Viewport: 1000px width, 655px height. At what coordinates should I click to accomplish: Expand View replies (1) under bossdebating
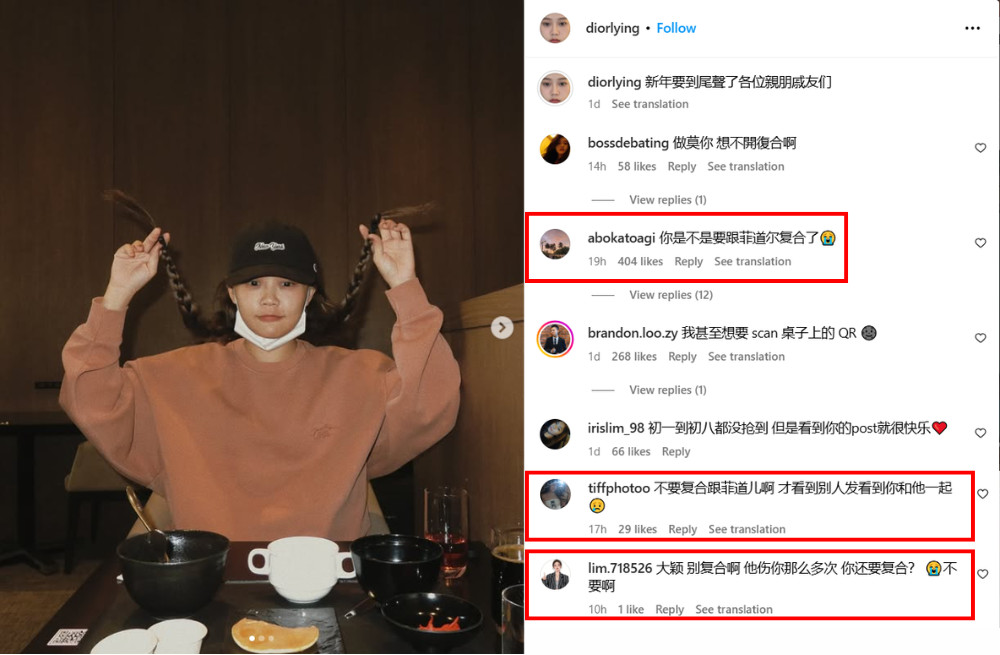(x=668, y=200)
